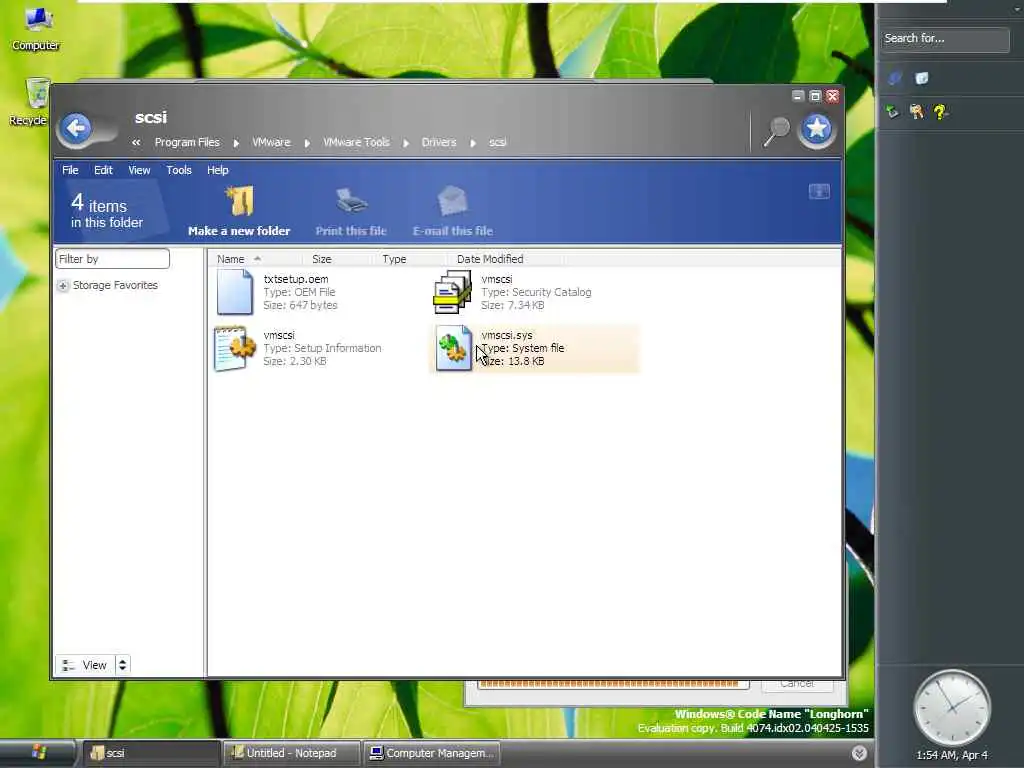This screenshot has width=1024, height=768.
Task: Expand the Storage Favorites tree node
Action: (63, 285)
